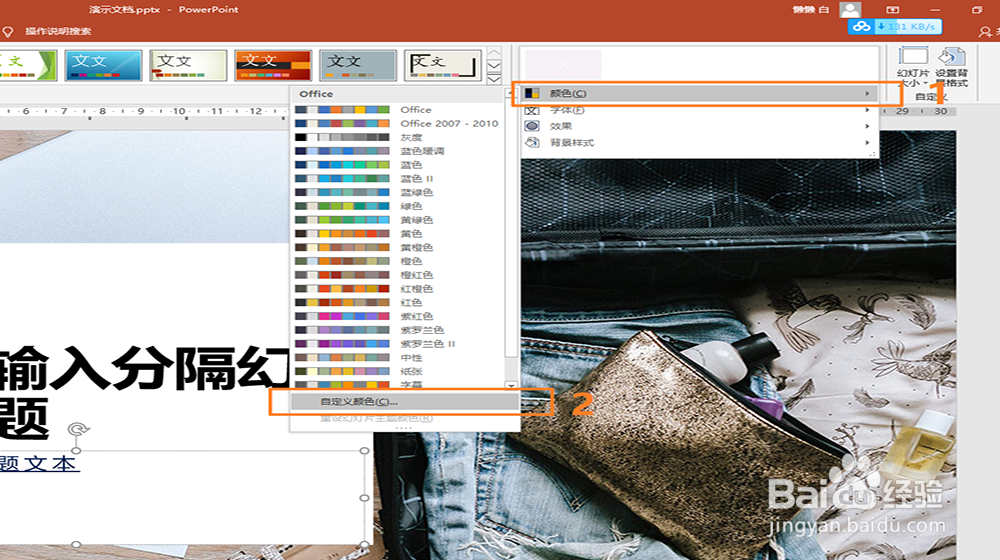The image size is (1000, 560).
Task: Click the Office header of color list
Action: pyautogui.click(x=316, y=94)
